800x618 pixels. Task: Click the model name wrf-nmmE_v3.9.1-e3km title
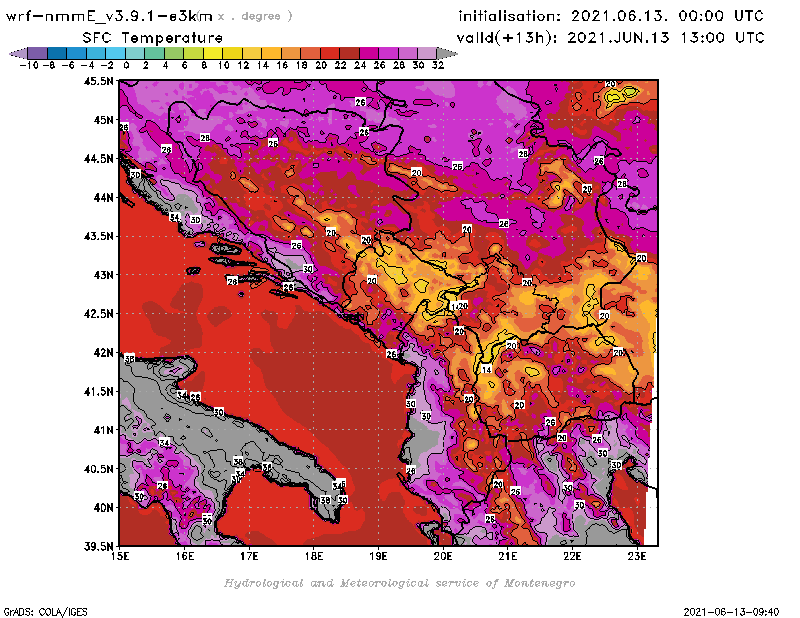[109, 16]
